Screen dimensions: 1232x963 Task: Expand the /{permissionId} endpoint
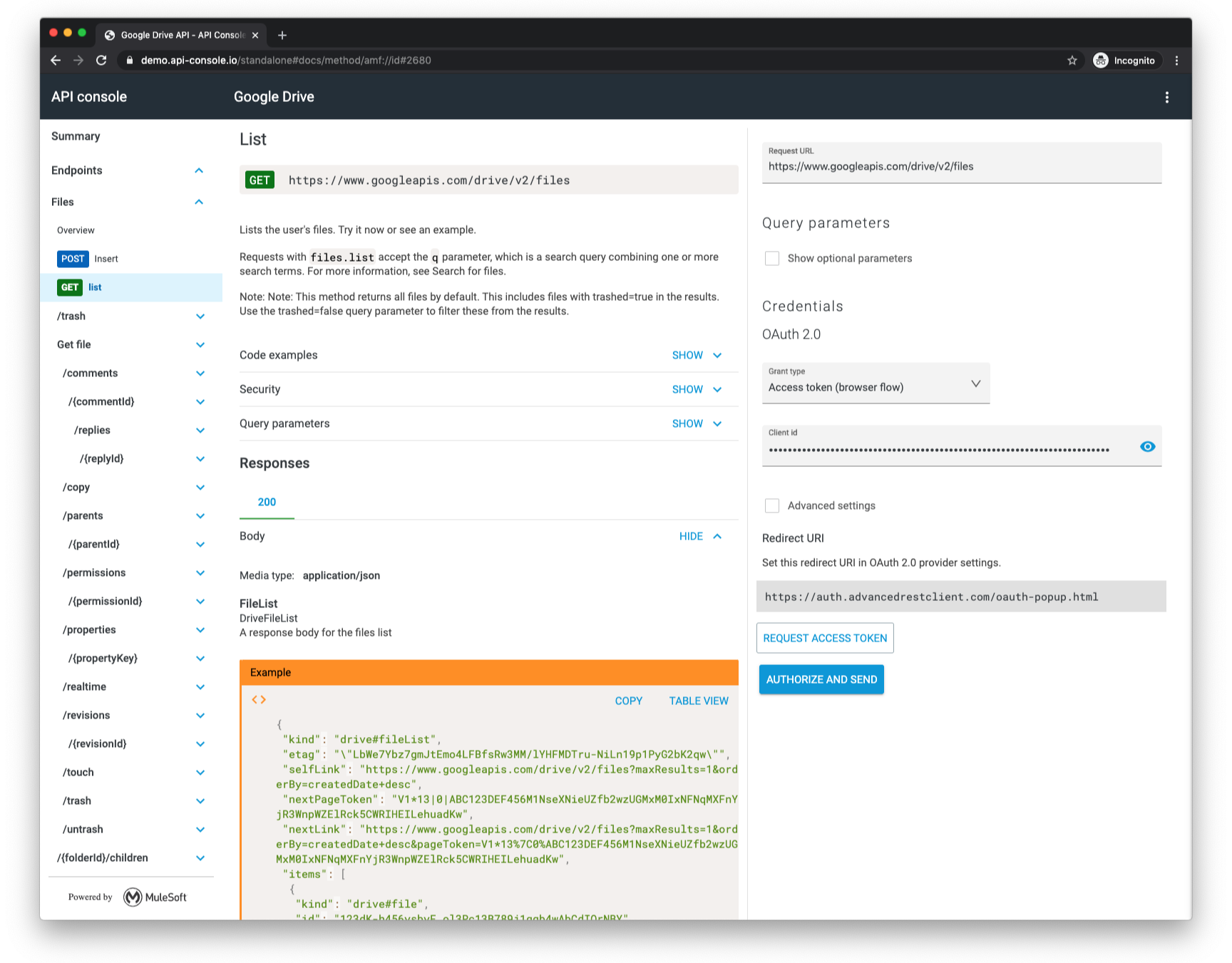pos(200,601)
